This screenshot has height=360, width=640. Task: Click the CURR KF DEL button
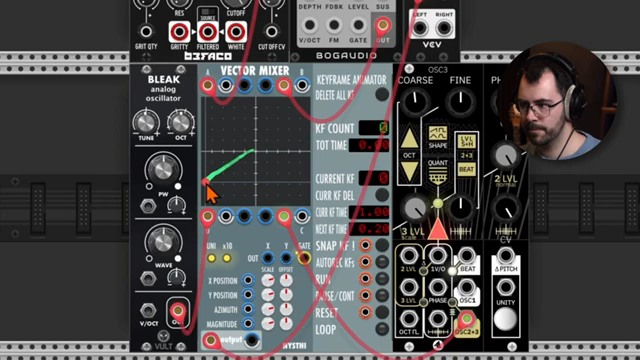click(x=382, y=195)
